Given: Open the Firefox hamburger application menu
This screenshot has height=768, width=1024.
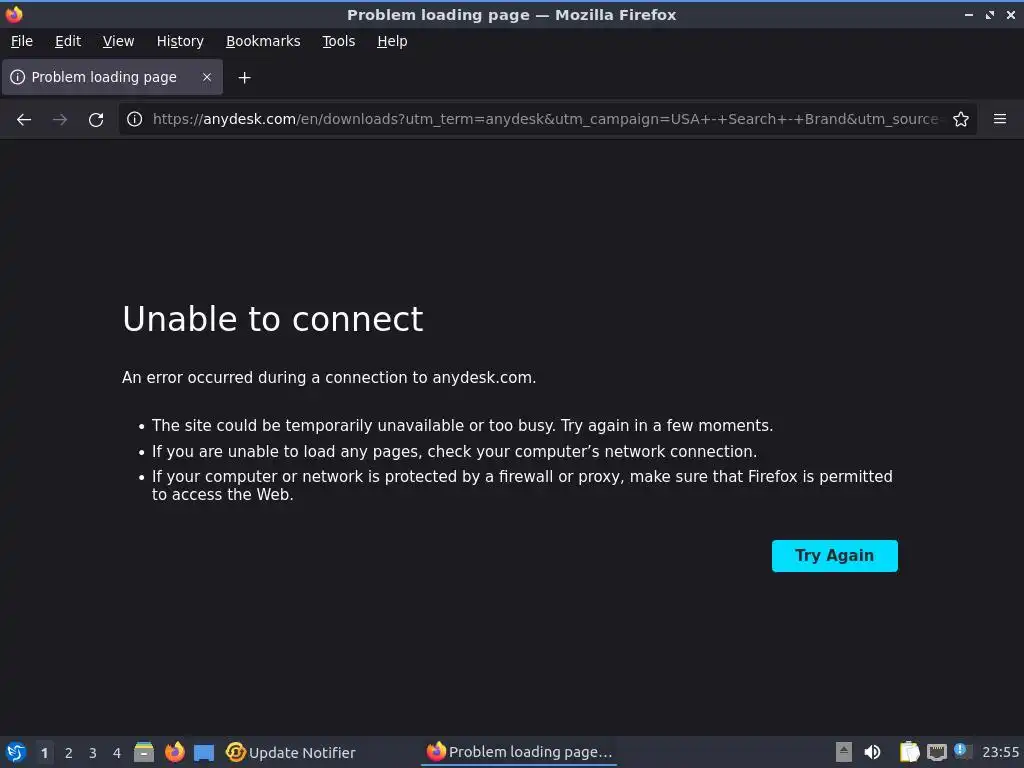Looking at the screenshot, I should [x=1000, y=119].
